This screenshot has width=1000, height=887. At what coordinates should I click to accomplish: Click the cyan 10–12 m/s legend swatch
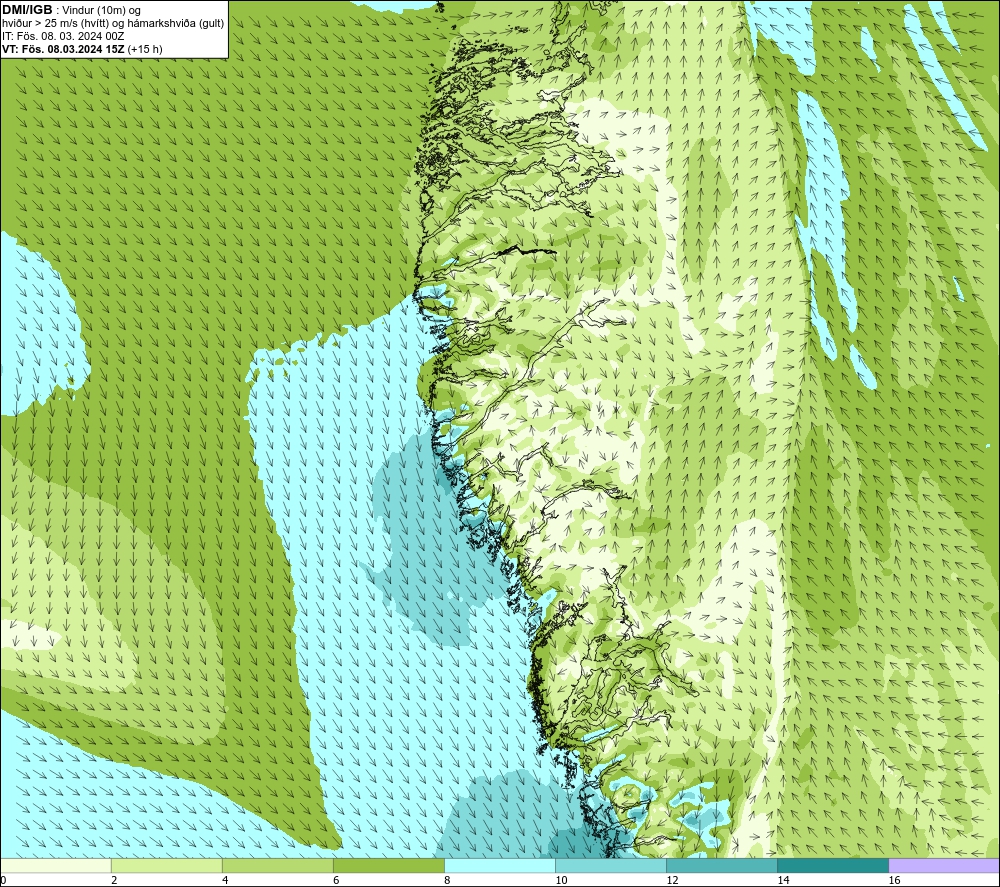coord(611,865)
